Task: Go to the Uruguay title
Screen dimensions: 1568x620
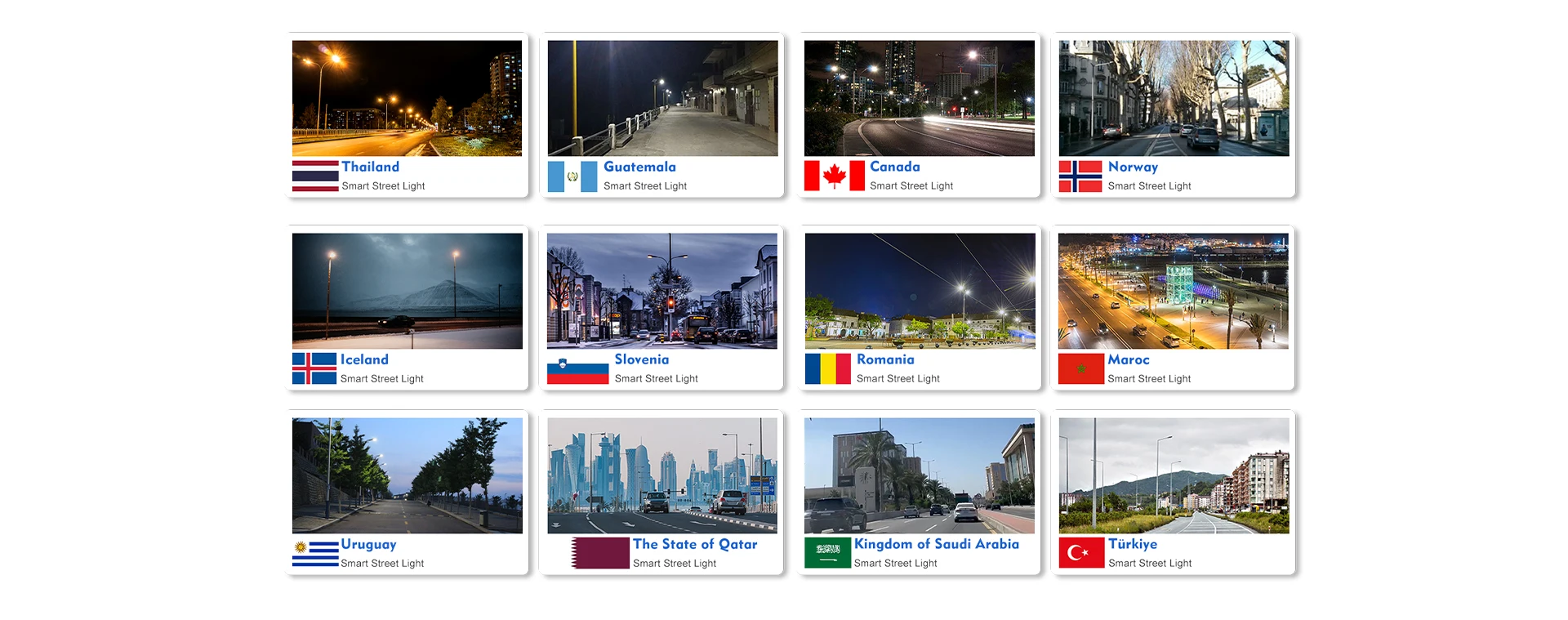Action: click(368, 545)
